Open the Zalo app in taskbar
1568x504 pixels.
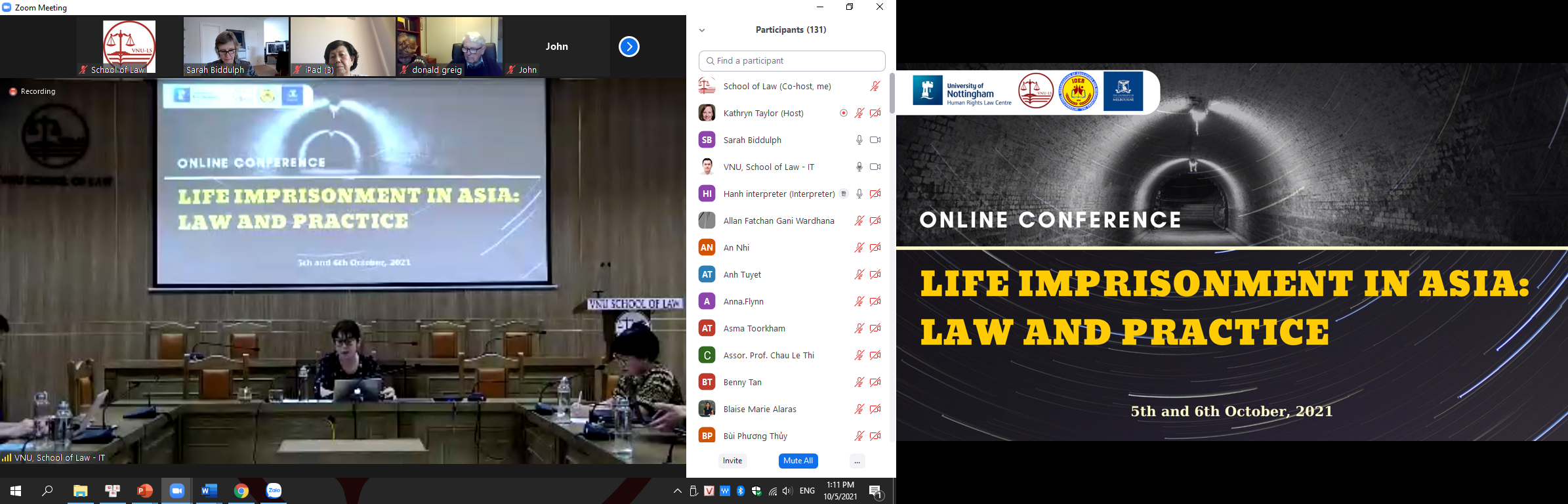coord(274,491)
